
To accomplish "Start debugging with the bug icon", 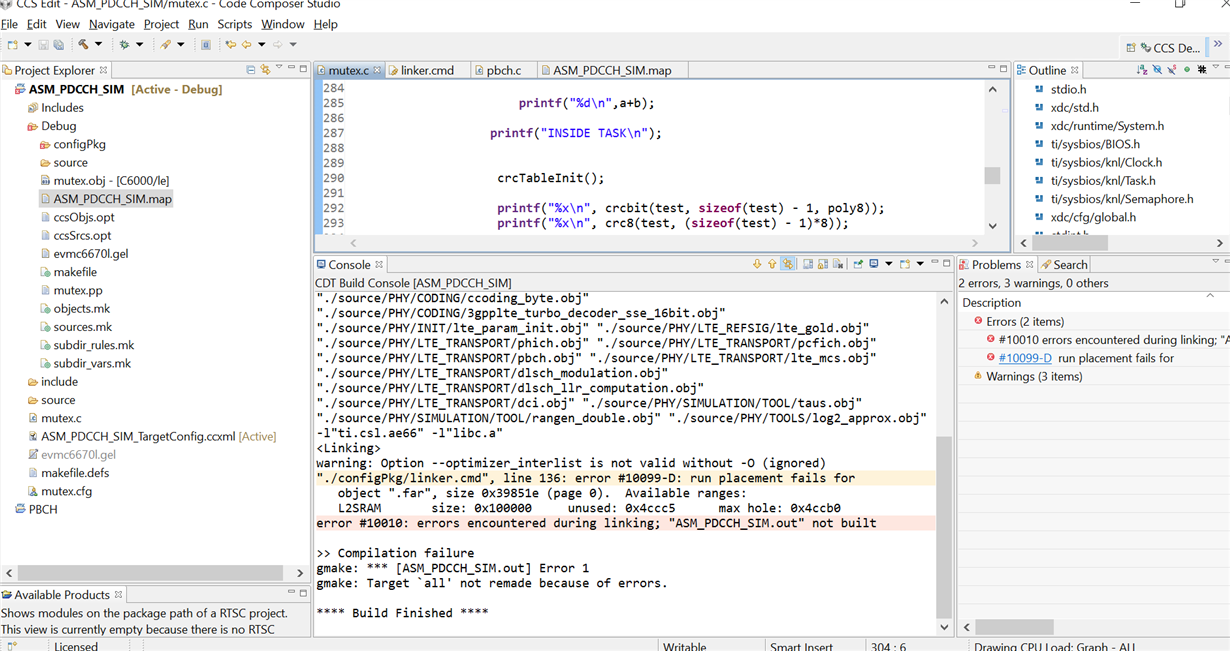I will 124,44.
